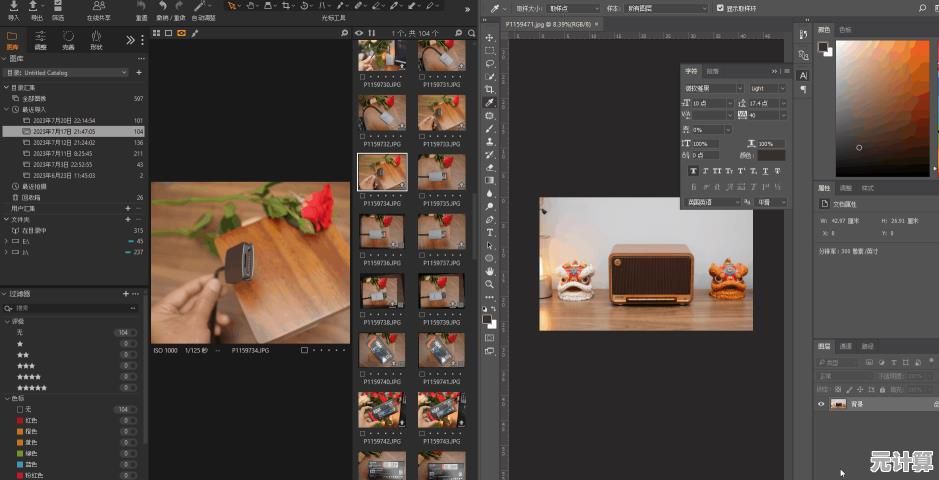Collapse the 色标 color tag filter group
Screen dimensions: 939x480
click(7, 398)
